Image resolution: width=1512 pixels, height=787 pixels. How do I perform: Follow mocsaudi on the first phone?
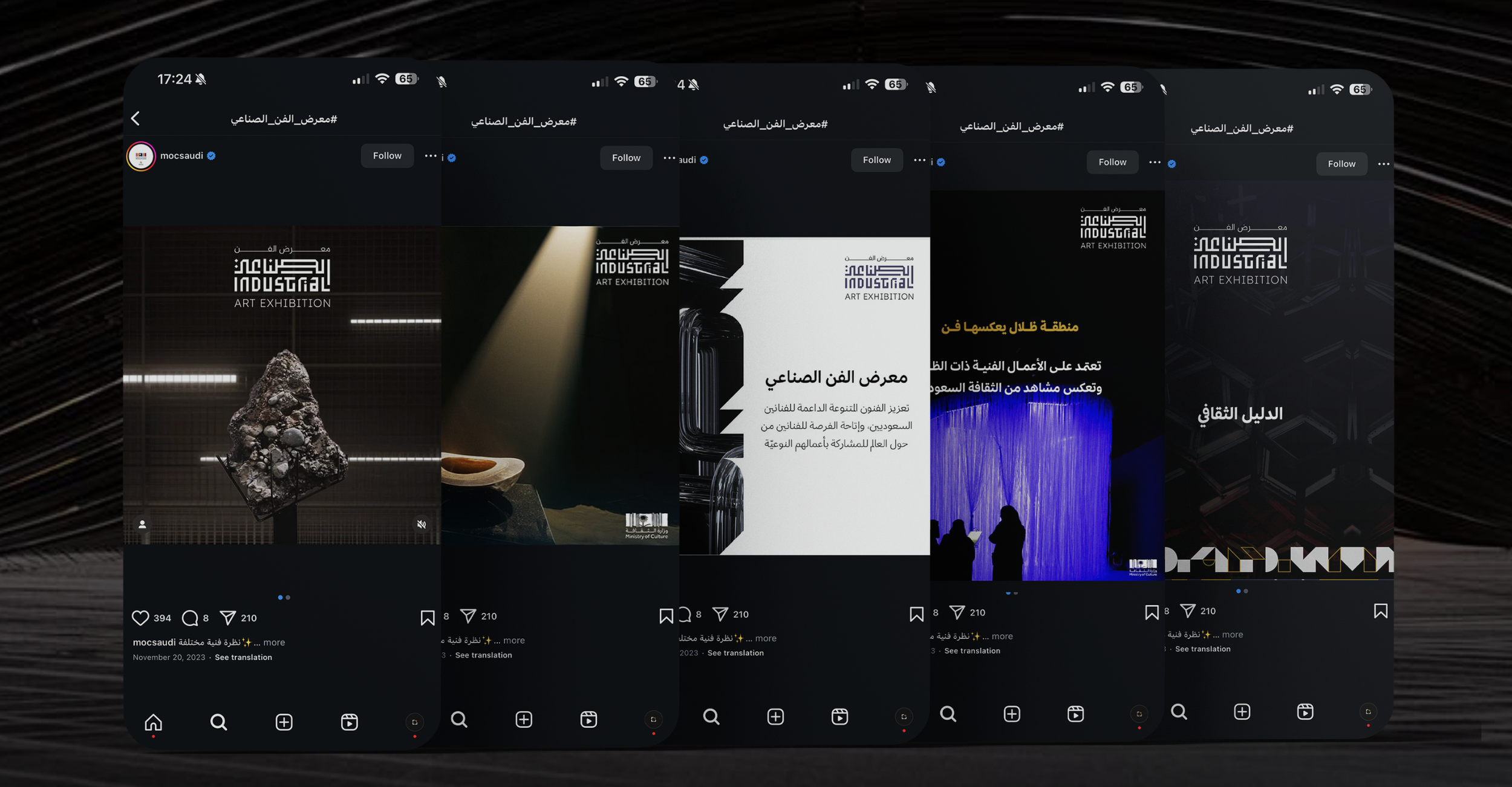pos(387,156)
